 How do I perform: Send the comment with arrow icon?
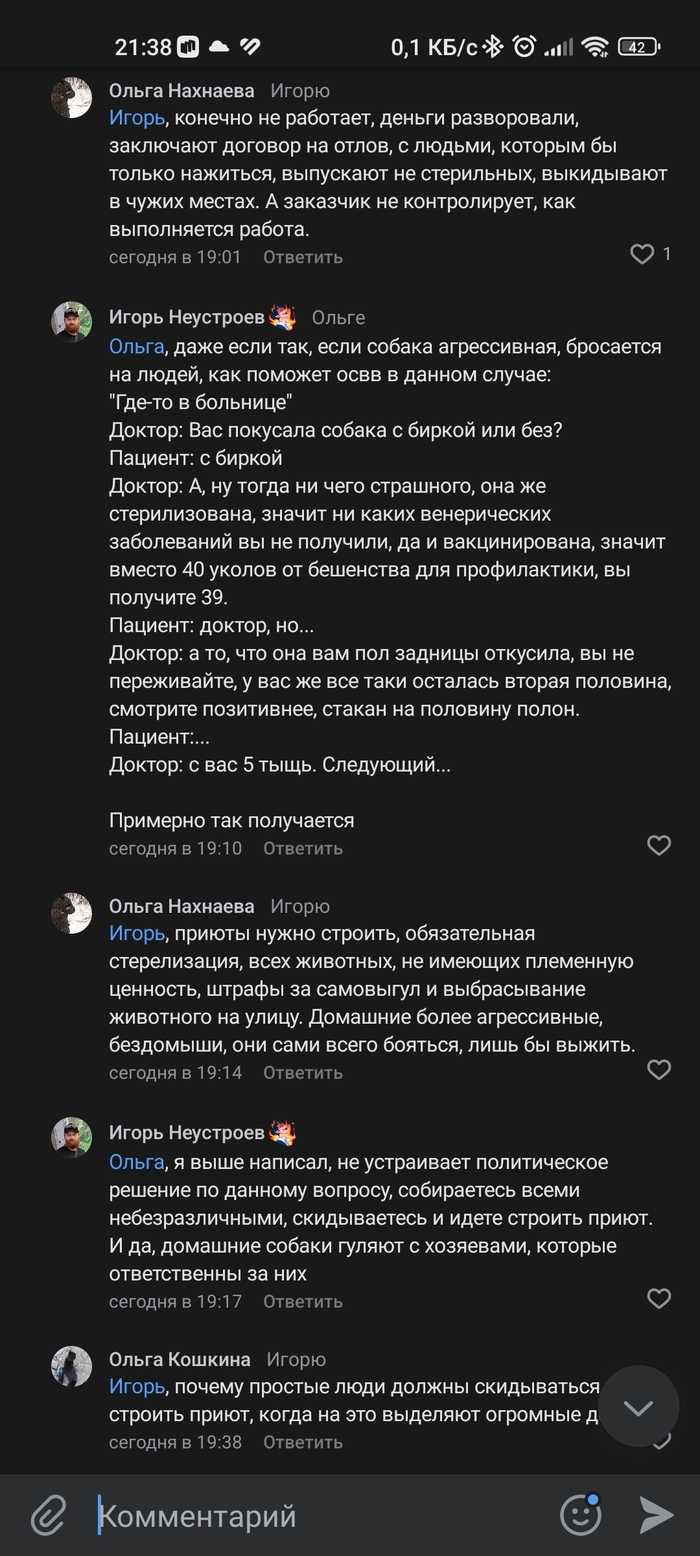[656, 1515]
